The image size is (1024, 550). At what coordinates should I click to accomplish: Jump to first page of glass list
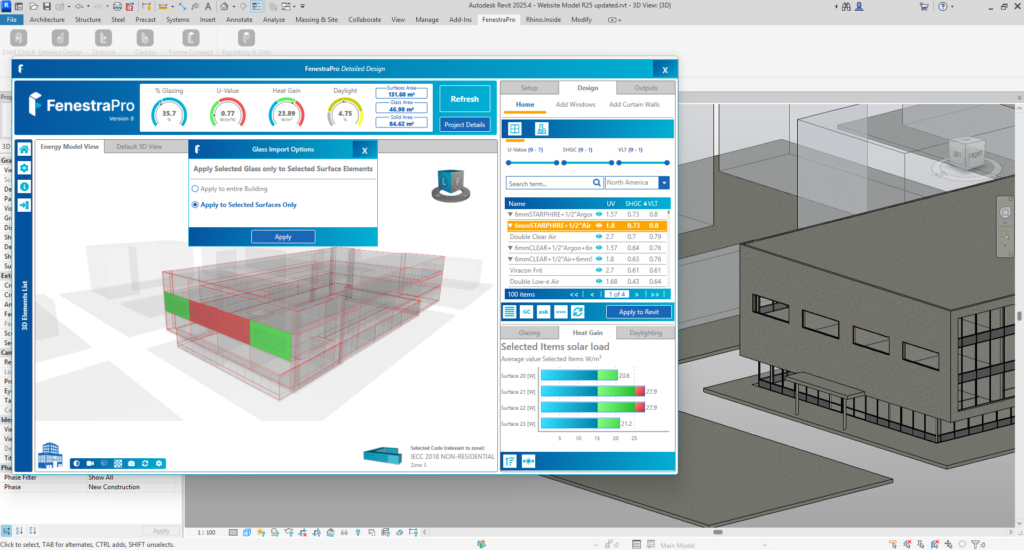pos(574,295)
